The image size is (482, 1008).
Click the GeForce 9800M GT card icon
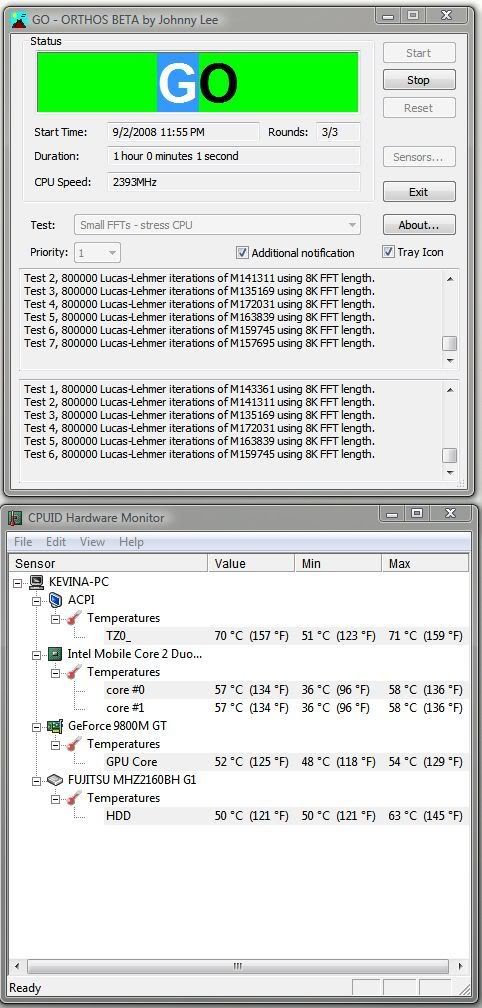[x=56, y=726]
